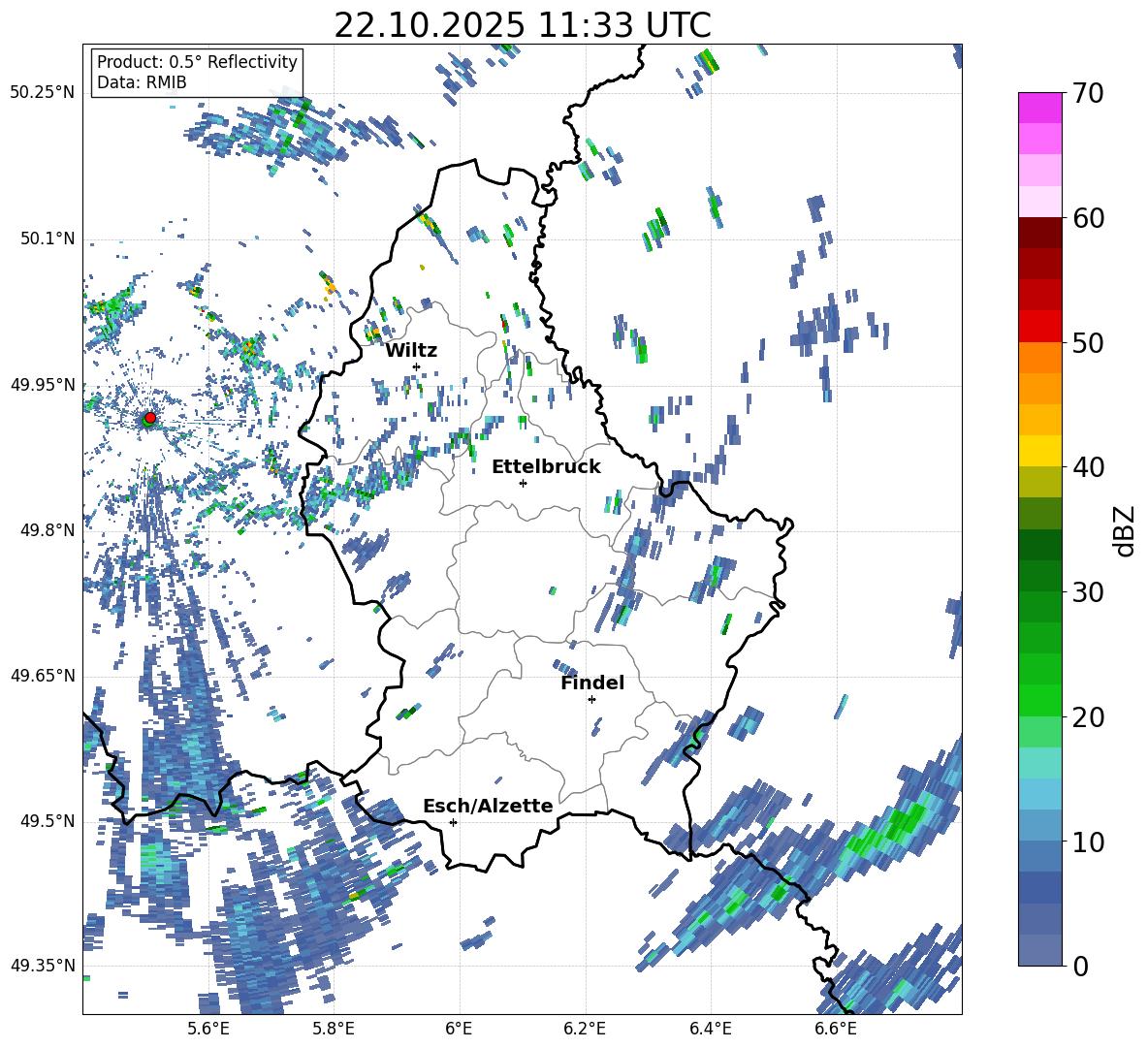
Task: Click the 49.5°N latitude label
Action: 47,821
